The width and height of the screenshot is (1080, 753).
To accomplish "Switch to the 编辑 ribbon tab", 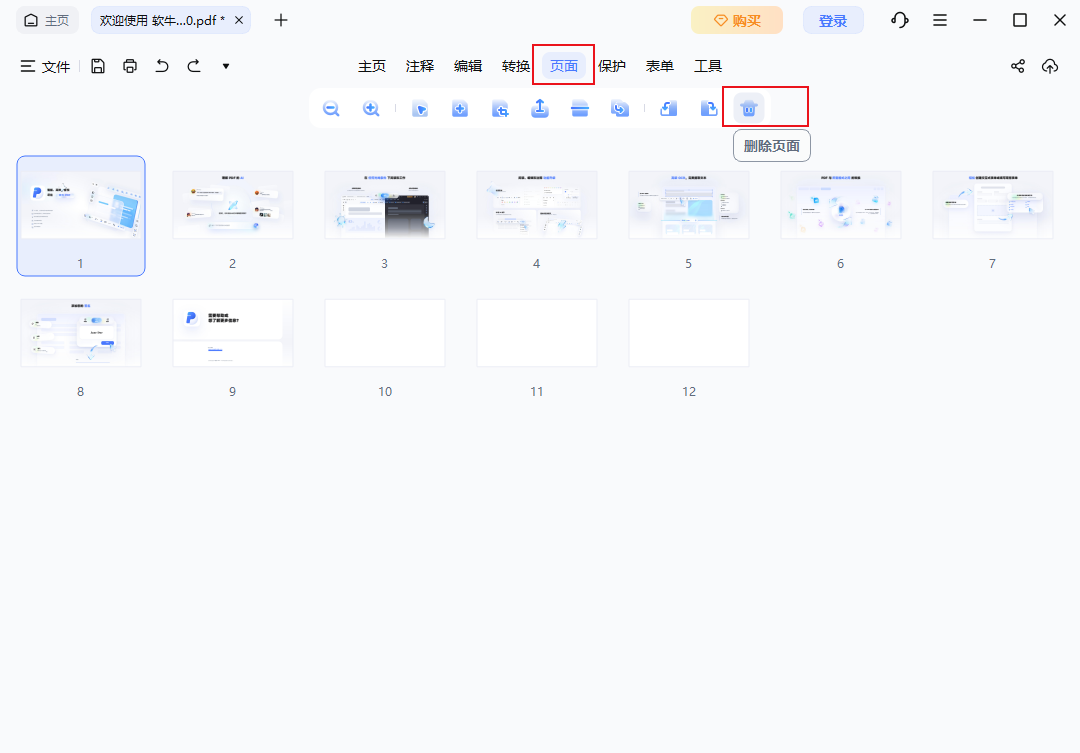I will click(468, 66).
